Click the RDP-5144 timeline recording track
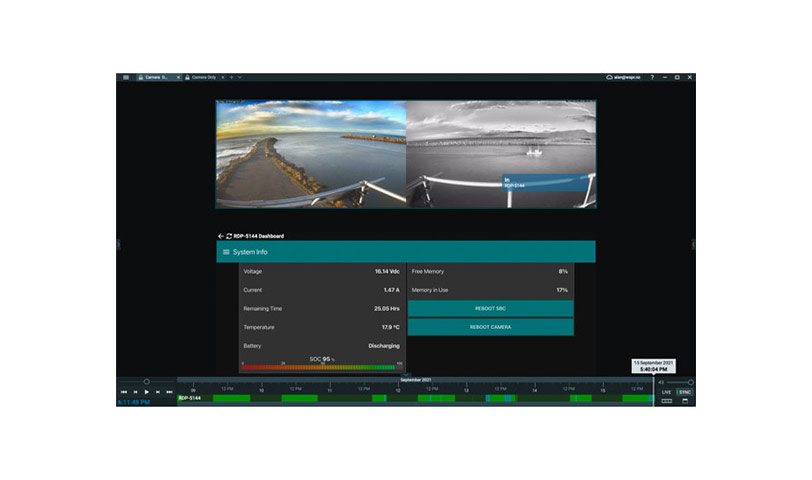 tap(415, 398)
